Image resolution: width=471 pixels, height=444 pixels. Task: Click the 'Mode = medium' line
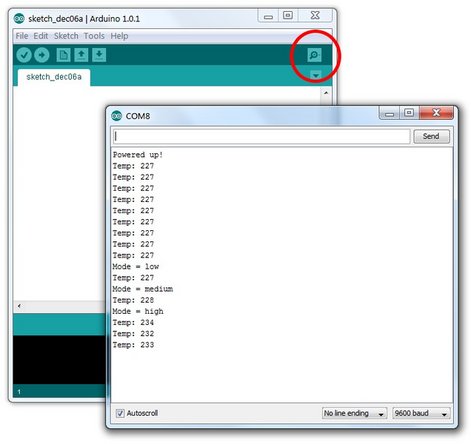click(x=143, y=289)
